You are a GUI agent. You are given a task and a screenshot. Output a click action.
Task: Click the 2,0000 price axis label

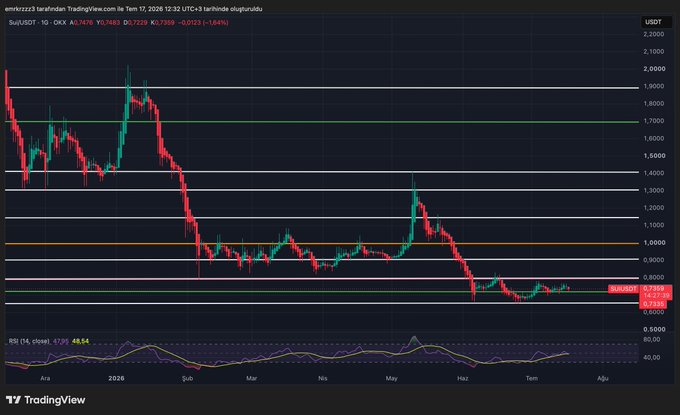click(654, 69)
